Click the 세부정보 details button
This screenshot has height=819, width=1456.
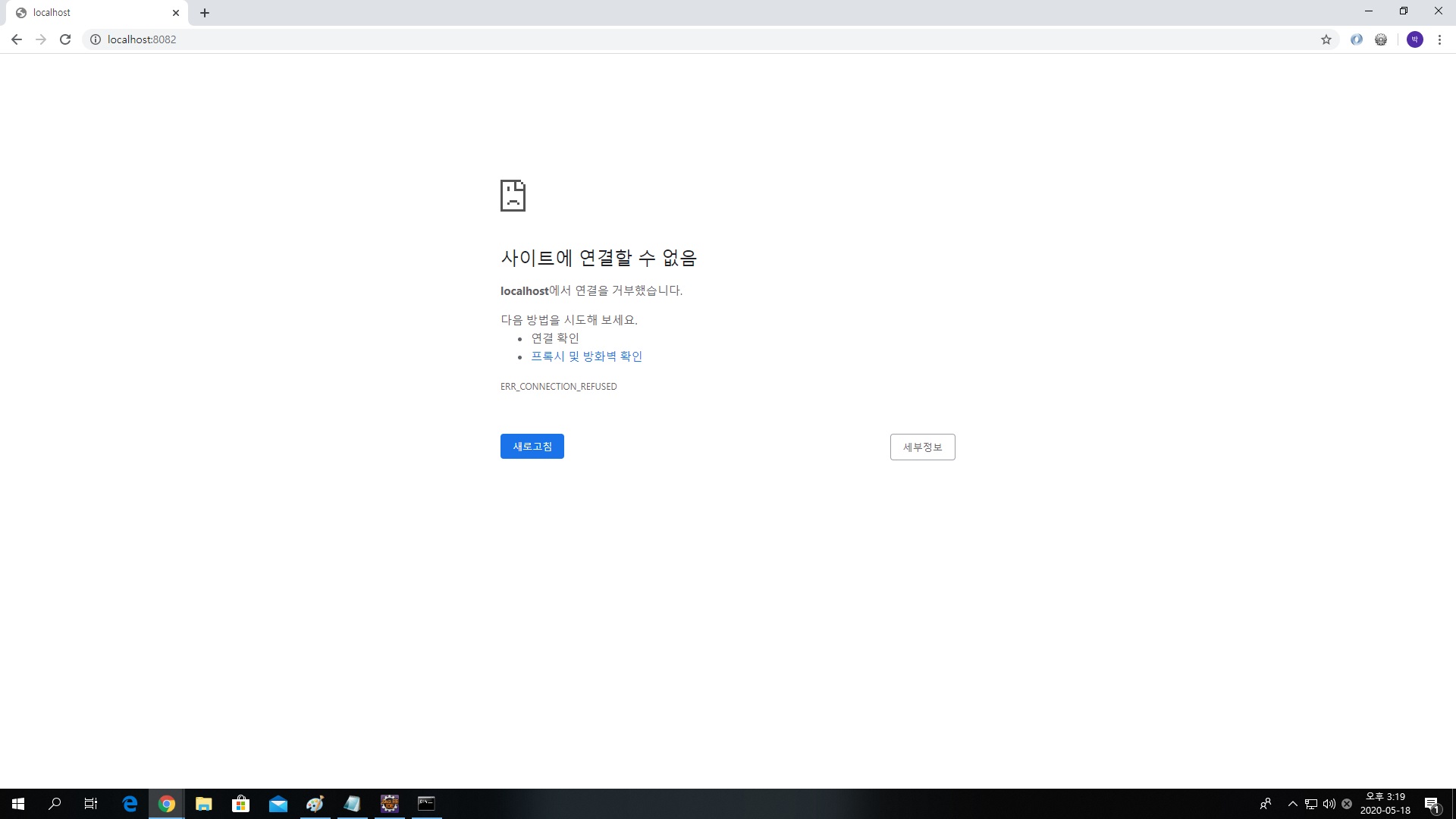coord(922,447)
